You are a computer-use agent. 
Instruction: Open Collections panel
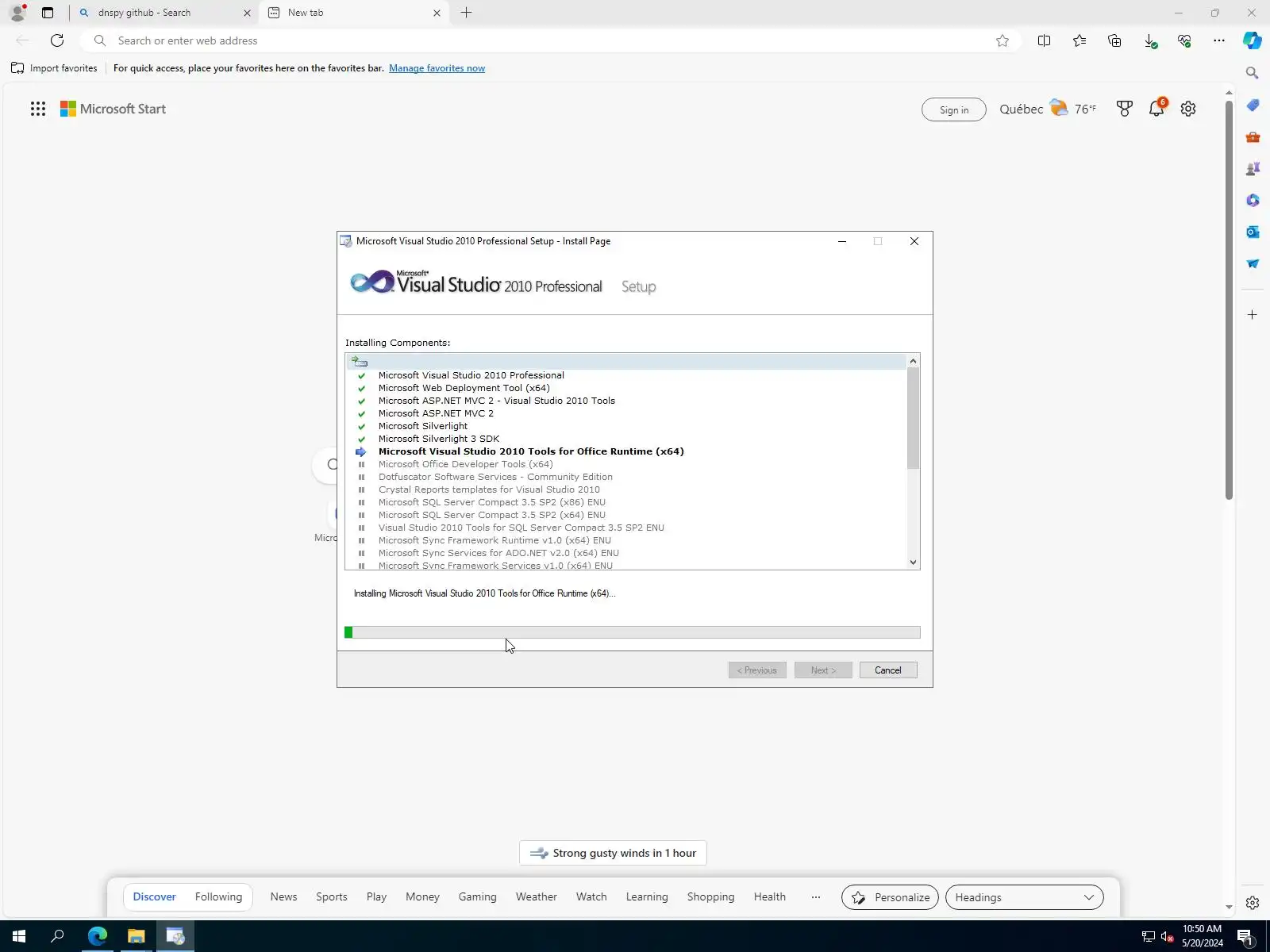1114,40
